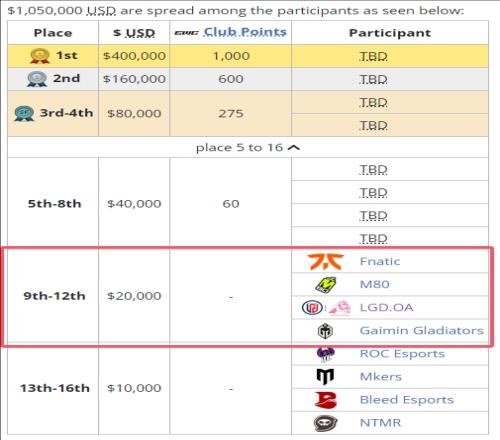Open the LGD.OA team link
This screenshot has width=500, height=440.
tap(387, 307)
